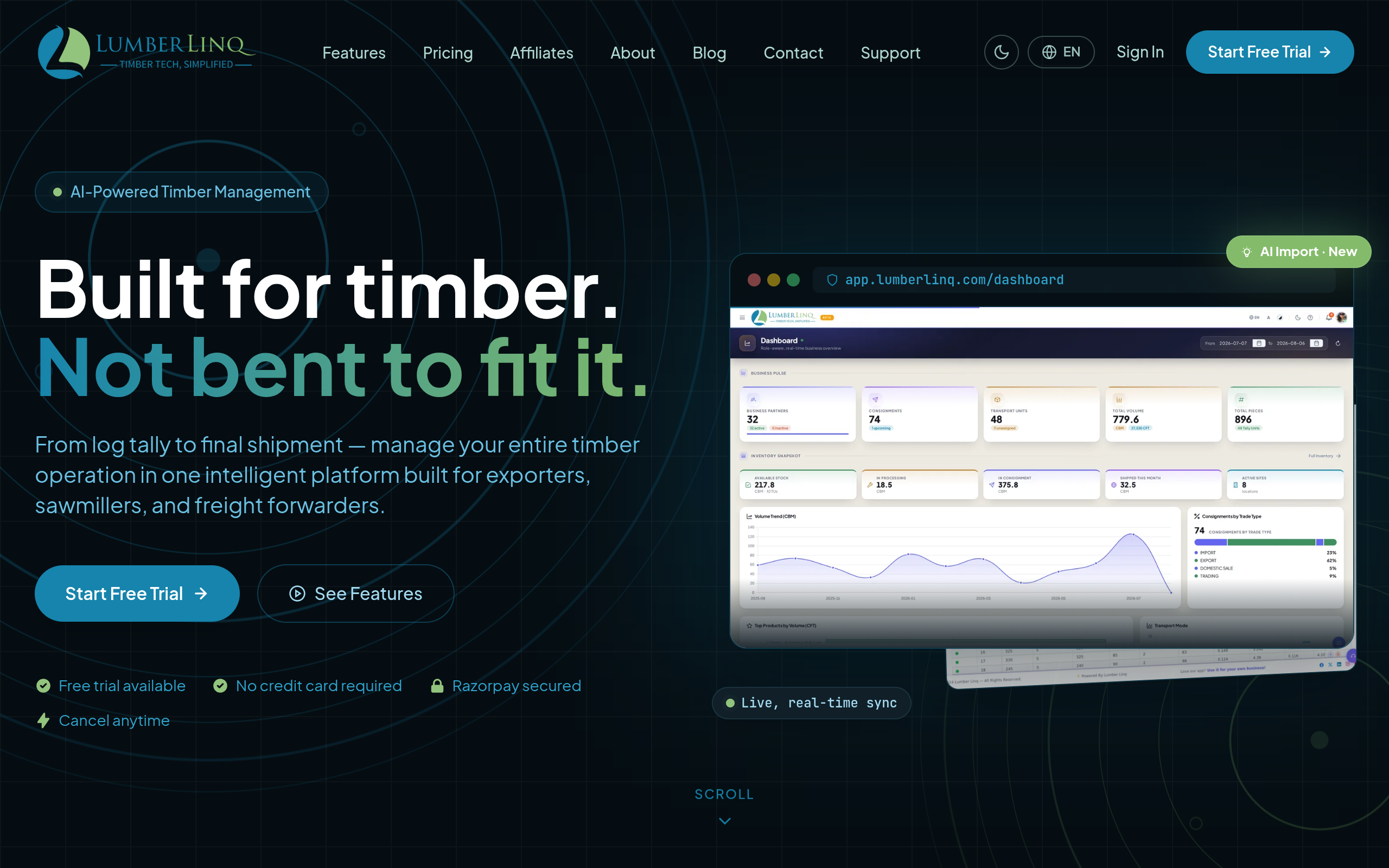Click the AI-Powered Timber Management pill
Image resolution: width=1389 pixels, height=868 pixels.
[181, 192]
